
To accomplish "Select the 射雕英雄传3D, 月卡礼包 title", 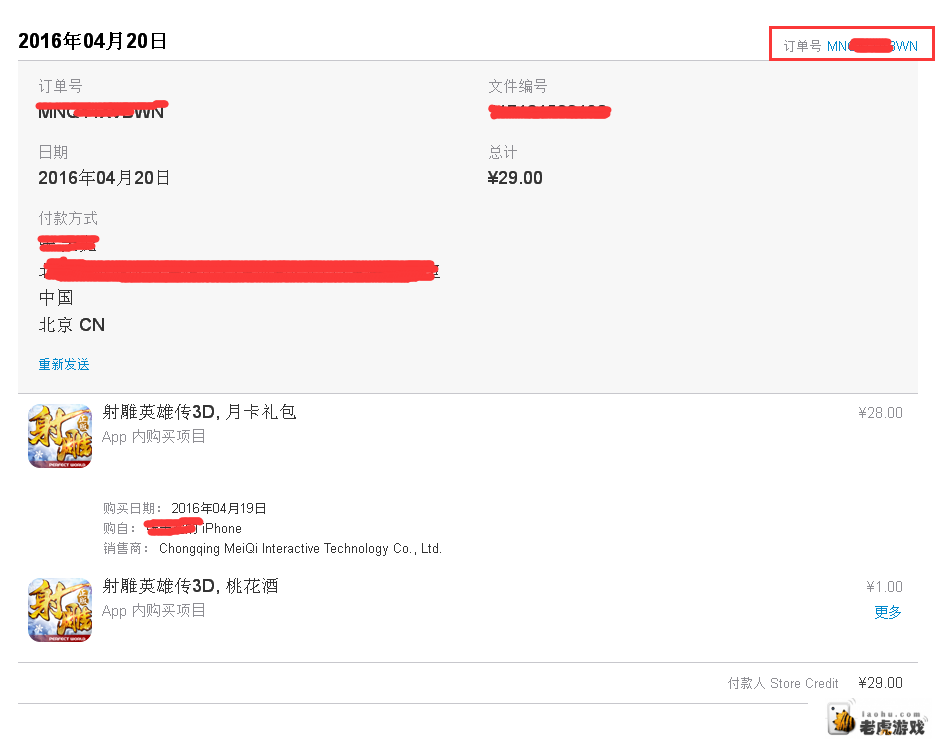I will pyautogui.click(x=199, y=412).
